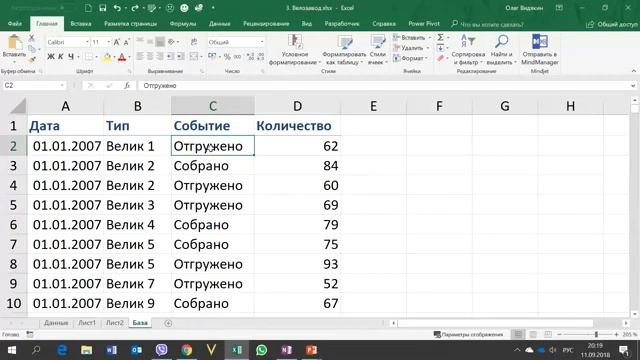This screenshot has width=640, height=360.
Task: Click the Undo arrow icon
Action: click(117, 8)
